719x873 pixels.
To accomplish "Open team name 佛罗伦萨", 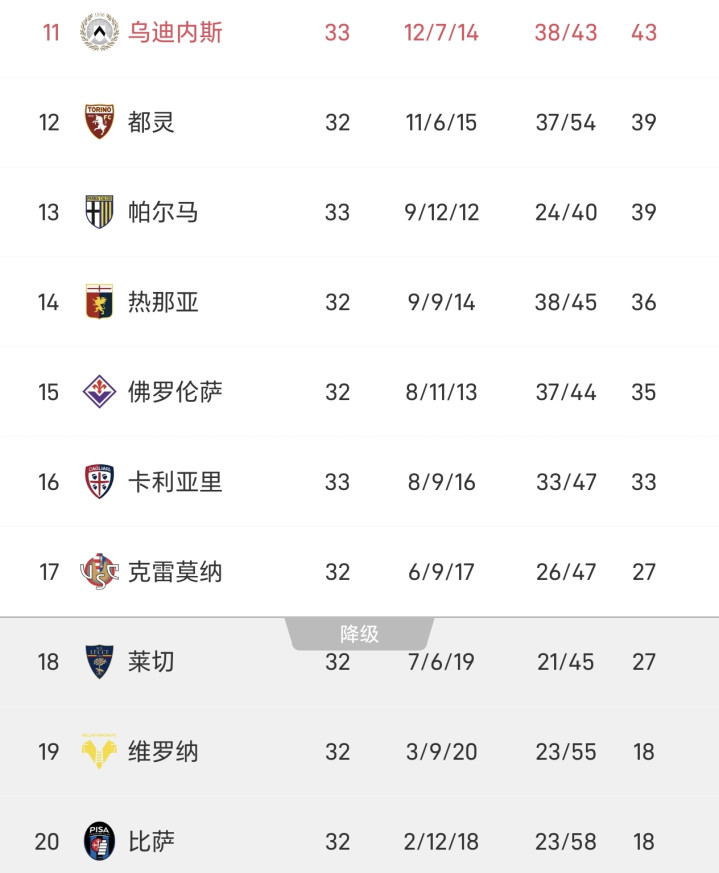I will click(175, 392).
